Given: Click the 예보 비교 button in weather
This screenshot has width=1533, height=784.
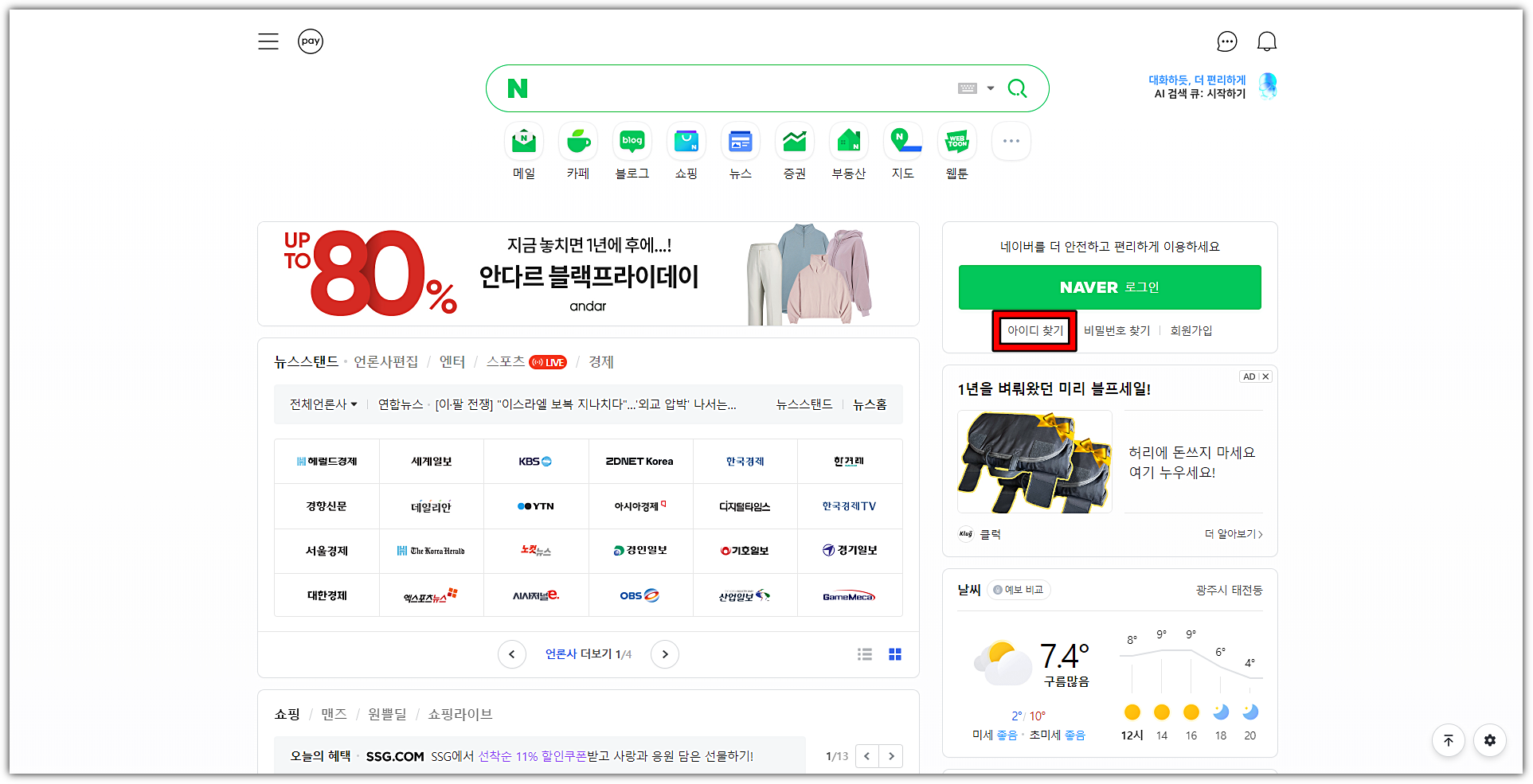Looking at the screenshot, I should (x=1019, y=590).
